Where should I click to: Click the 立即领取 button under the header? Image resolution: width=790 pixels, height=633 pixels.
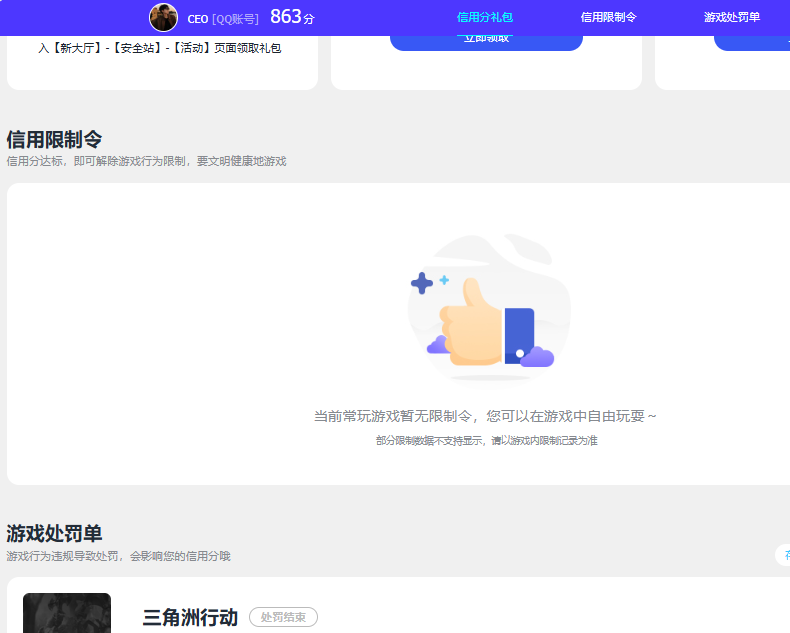[486, 42]
